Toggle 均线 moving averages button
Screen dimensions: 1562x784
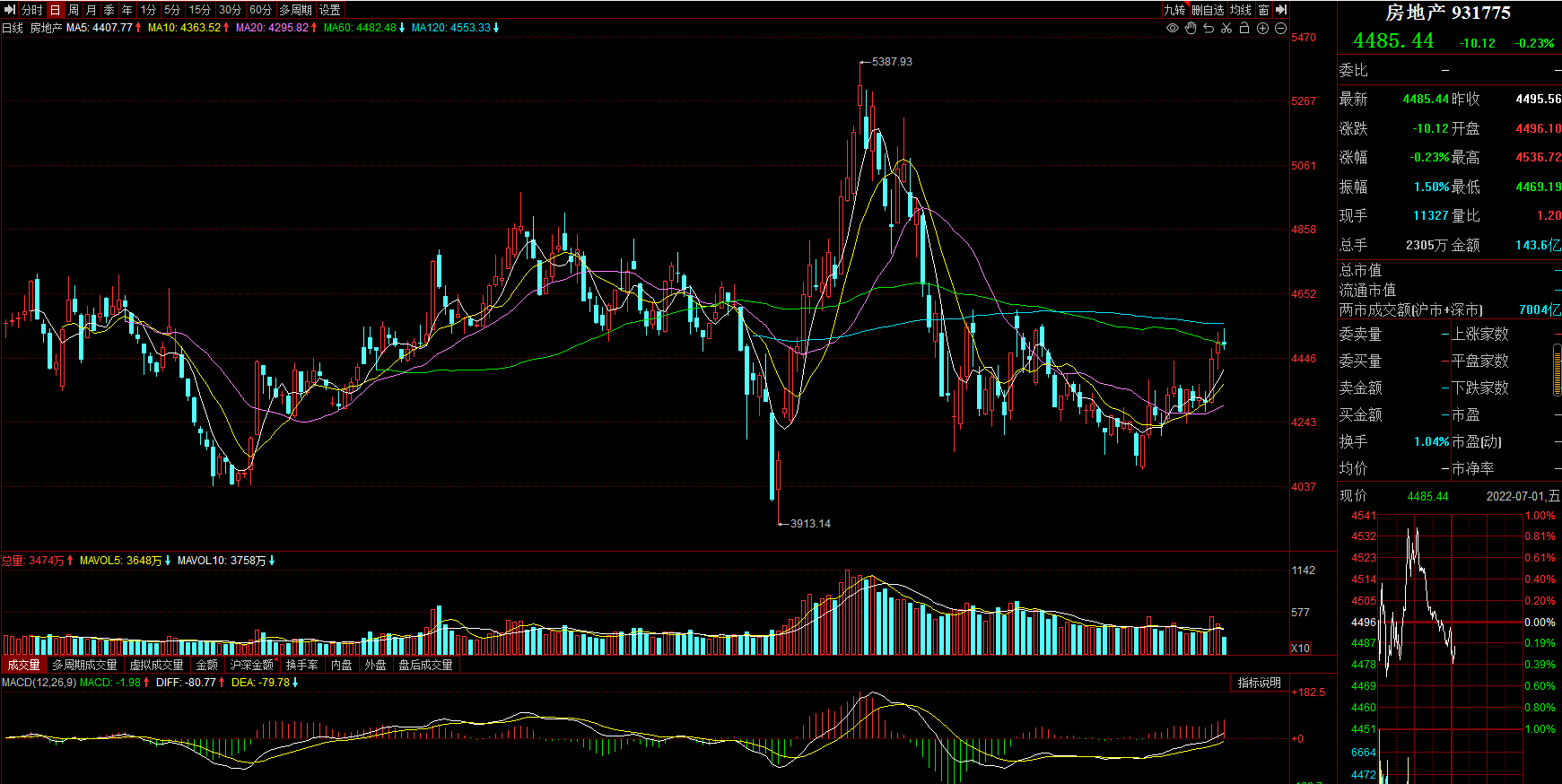coord(1241,10)
